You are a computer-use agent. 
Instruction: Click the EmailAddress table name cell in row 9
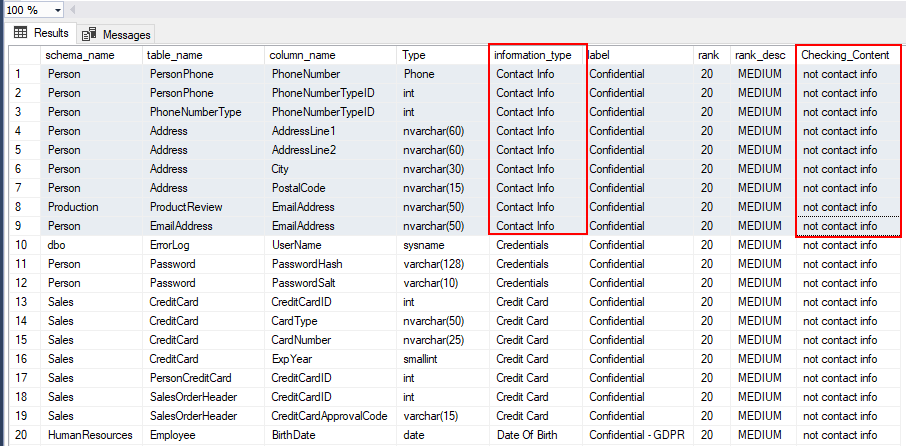click(203, 226)
